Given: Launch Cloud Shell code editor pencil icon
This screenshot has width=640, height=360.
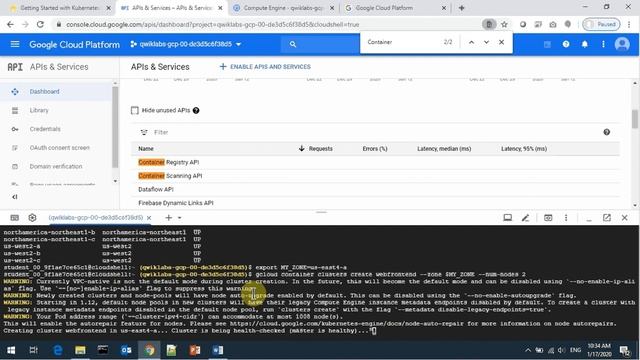Looking at the screenshot, I should [525, 218].
